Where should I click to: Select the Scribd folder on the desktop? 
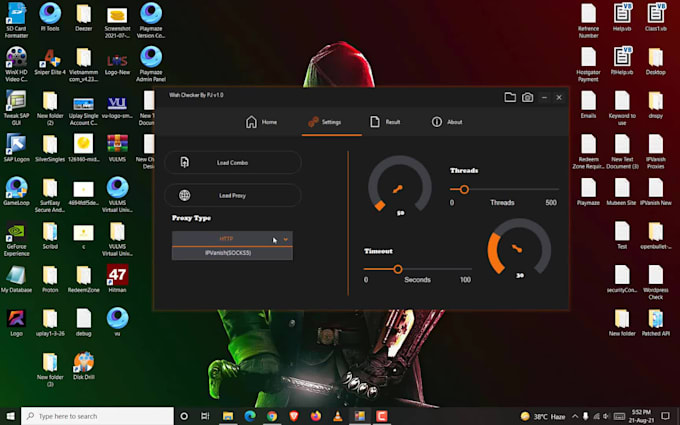point(50,235)
